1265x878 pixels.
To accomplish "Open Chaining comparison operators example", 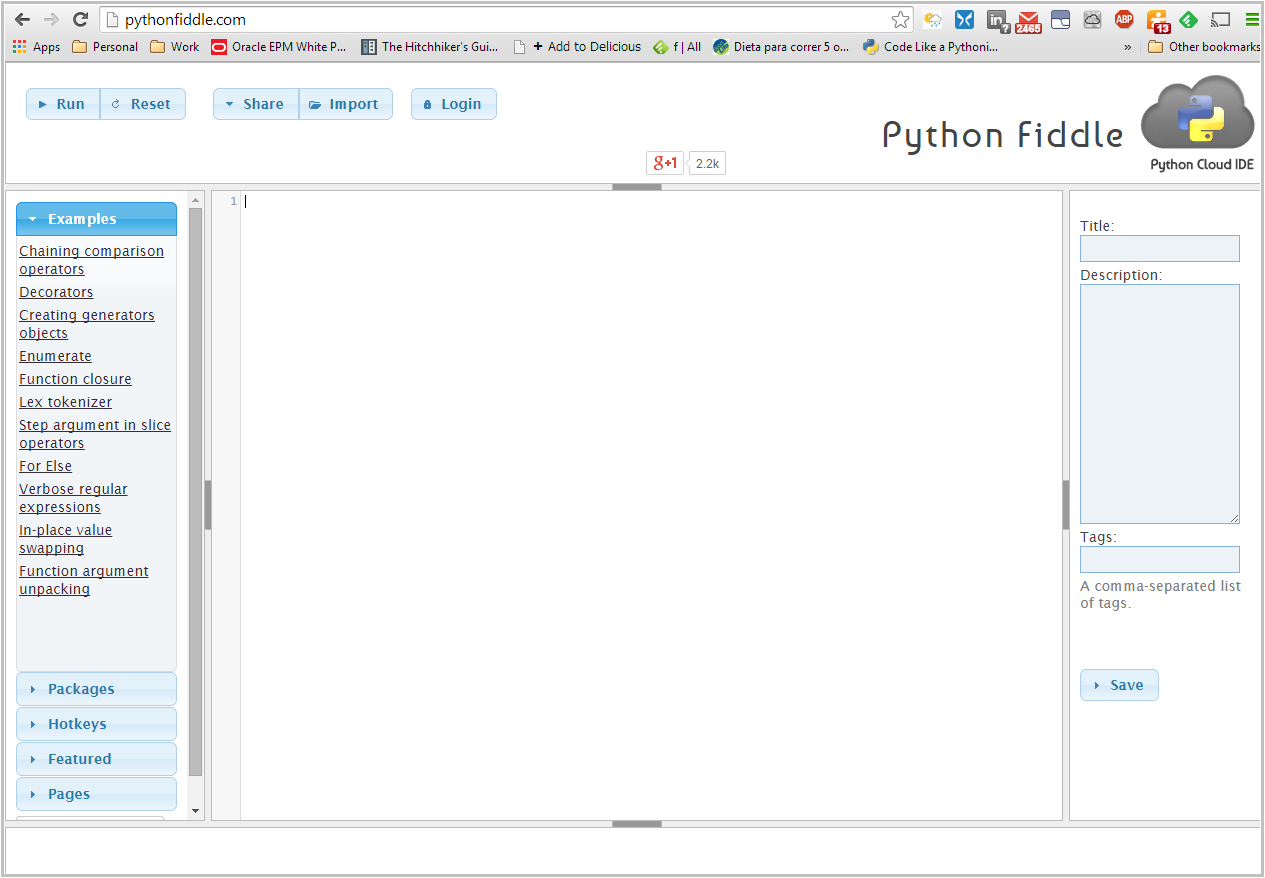I will (x=91, y=260).
